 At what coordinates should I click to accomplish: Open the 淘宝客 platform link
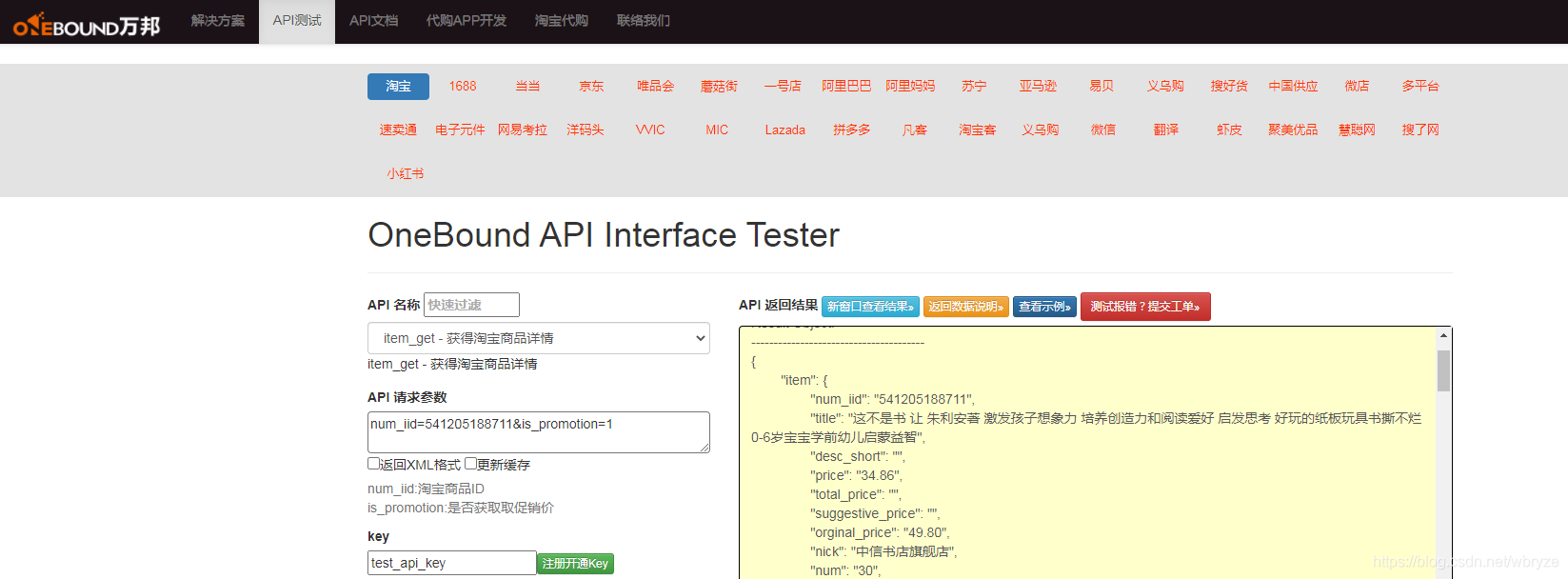(978, 130)
